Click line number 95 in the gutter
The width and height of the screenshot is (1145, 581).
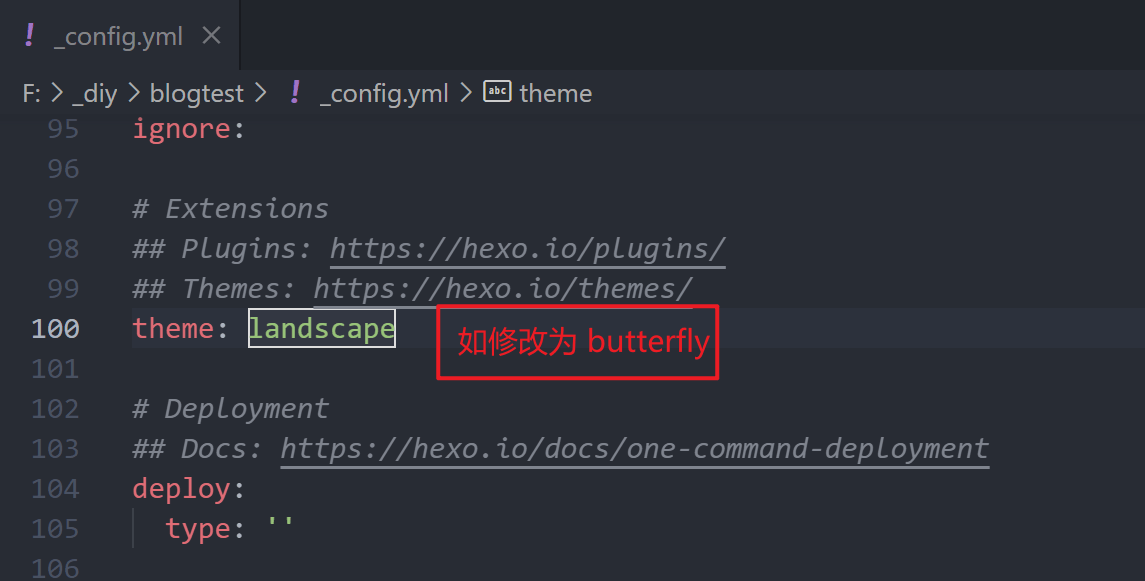tap(62, 129)
